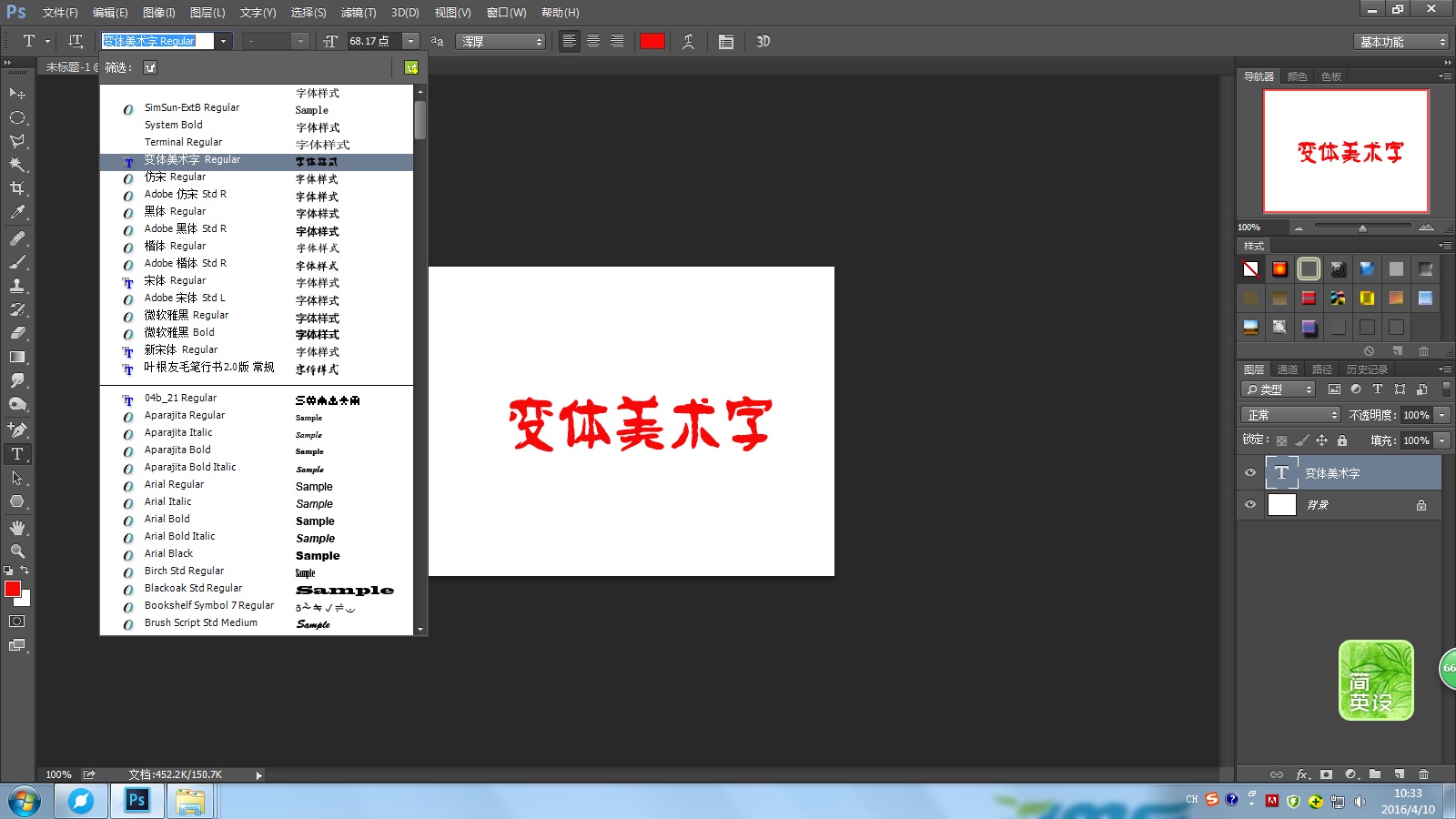Hide the 背景 background layer
The image size is (1456, 819).
1250,505
